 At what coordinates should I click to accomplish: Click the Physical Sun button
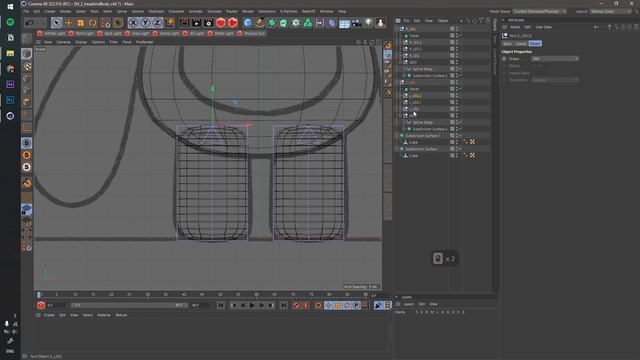coord(251,33)
